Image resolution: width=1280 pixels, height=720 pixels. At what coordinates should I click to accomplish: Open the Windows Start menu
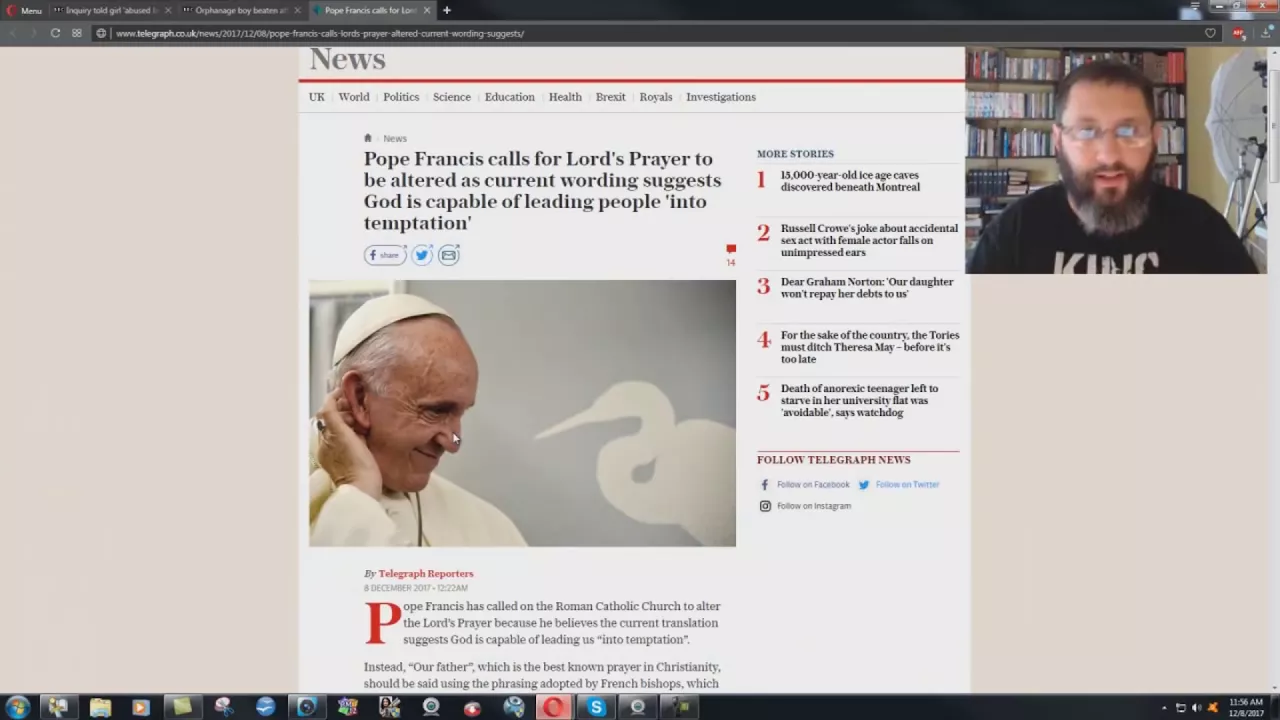point(17,707)
